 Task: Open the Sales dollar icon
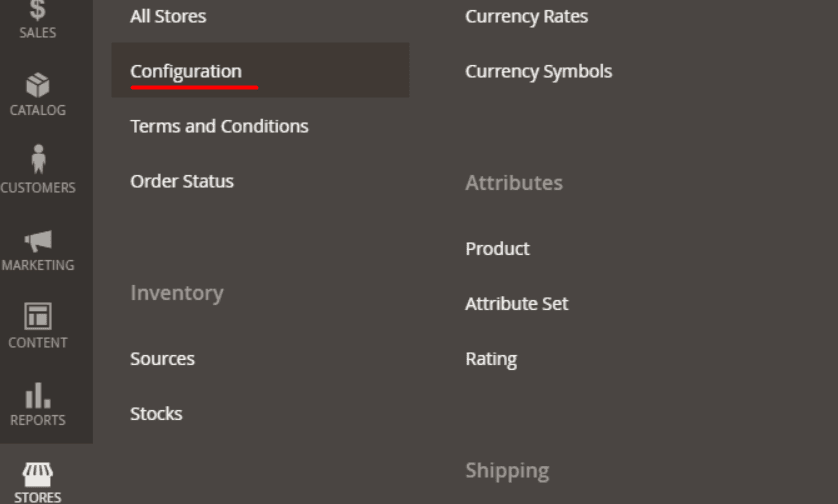[37, 10]
